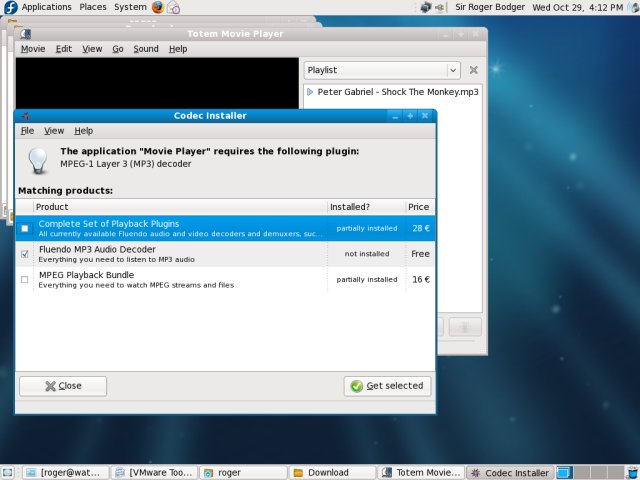Open the File menu in Codec Installer

[27, 131]
